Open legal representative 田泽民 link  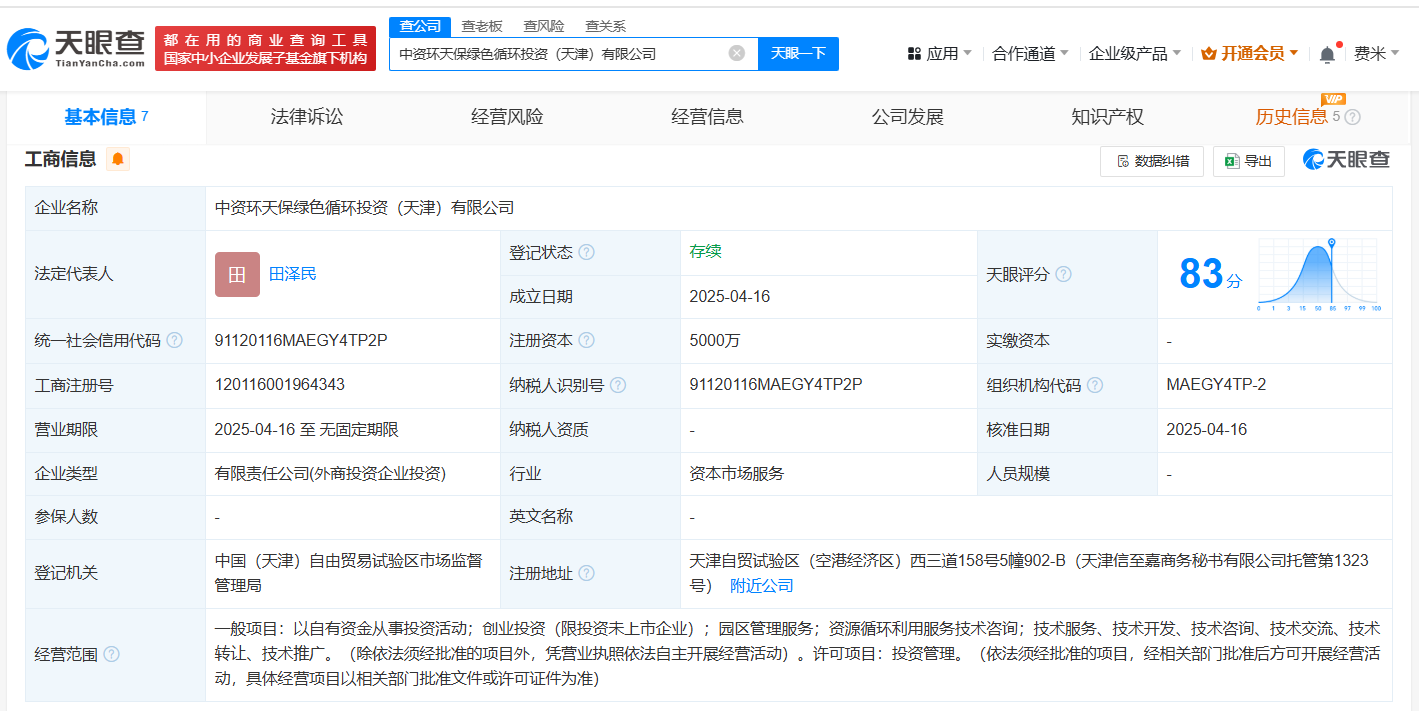[292, 274]
